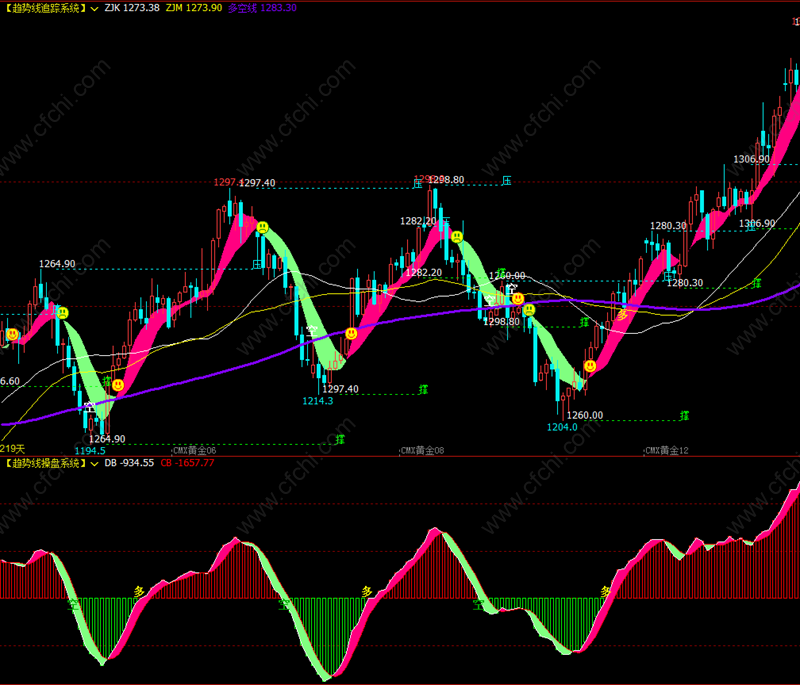Select the 多空线 1283.30 readout
800x685 pixels.
262,8
